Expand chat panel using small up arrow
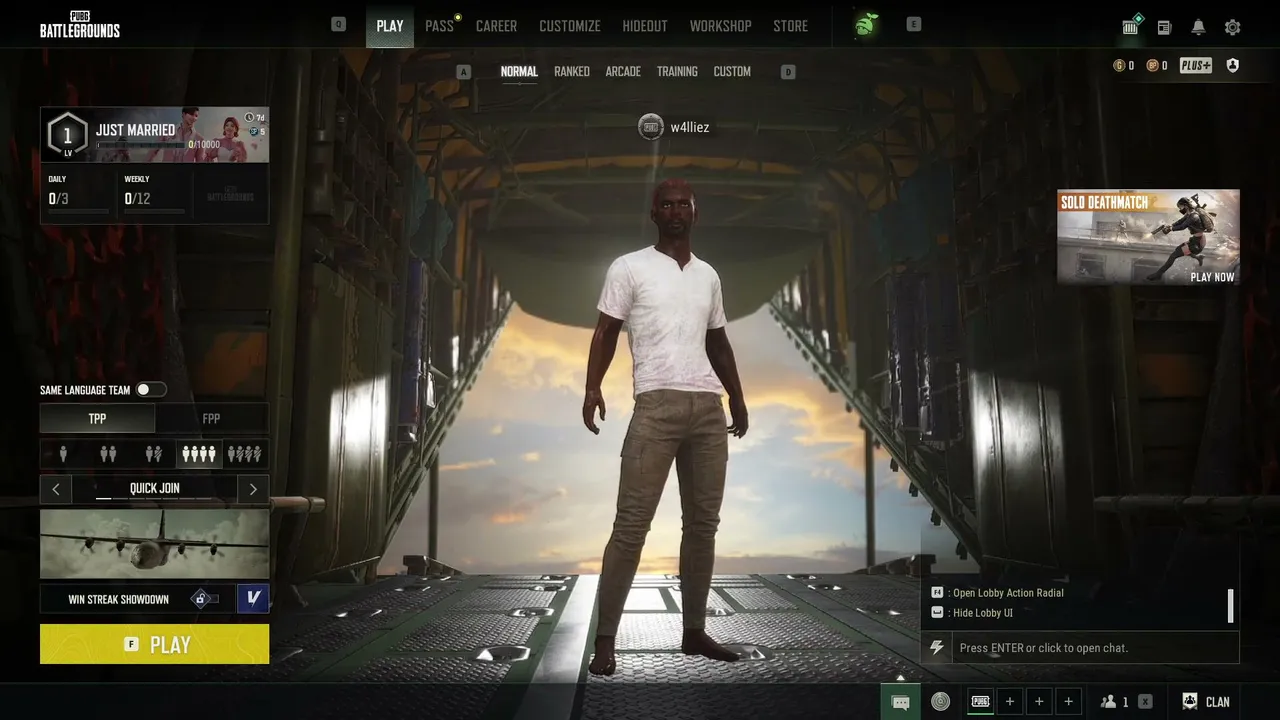This screenshot has width=1280, height=720. click(900, 678)
